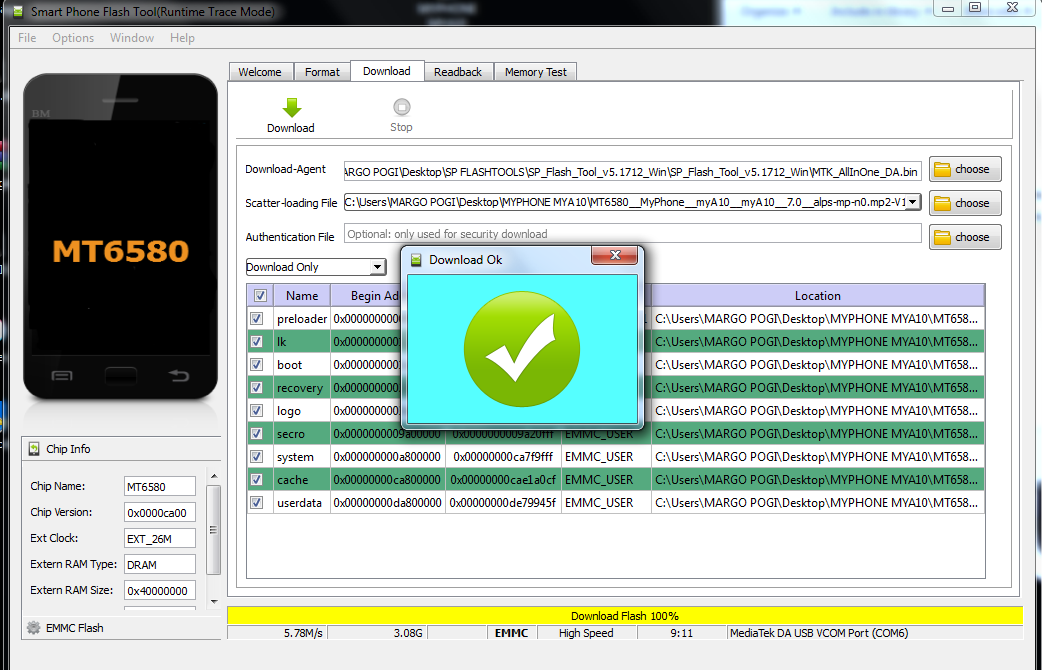Click the phone Menu button graphic
1042x670 pixels.
tap(62, 376)
